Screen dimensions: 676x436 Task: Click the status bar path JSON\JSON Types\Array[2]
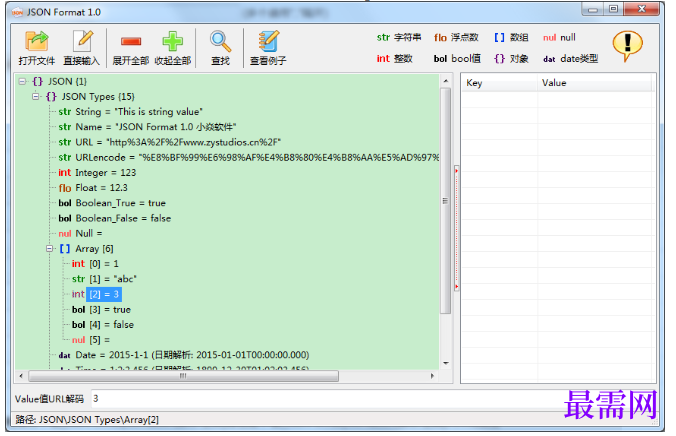(99, 420)
